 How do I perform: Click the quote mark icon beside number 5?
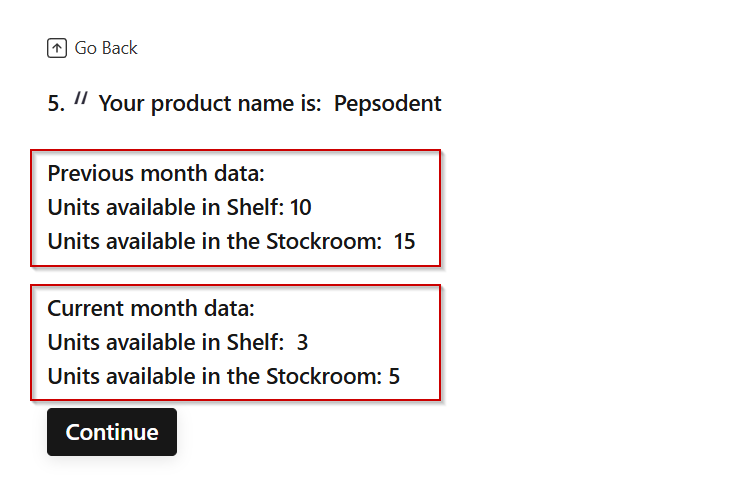click(x=81, y=98)
